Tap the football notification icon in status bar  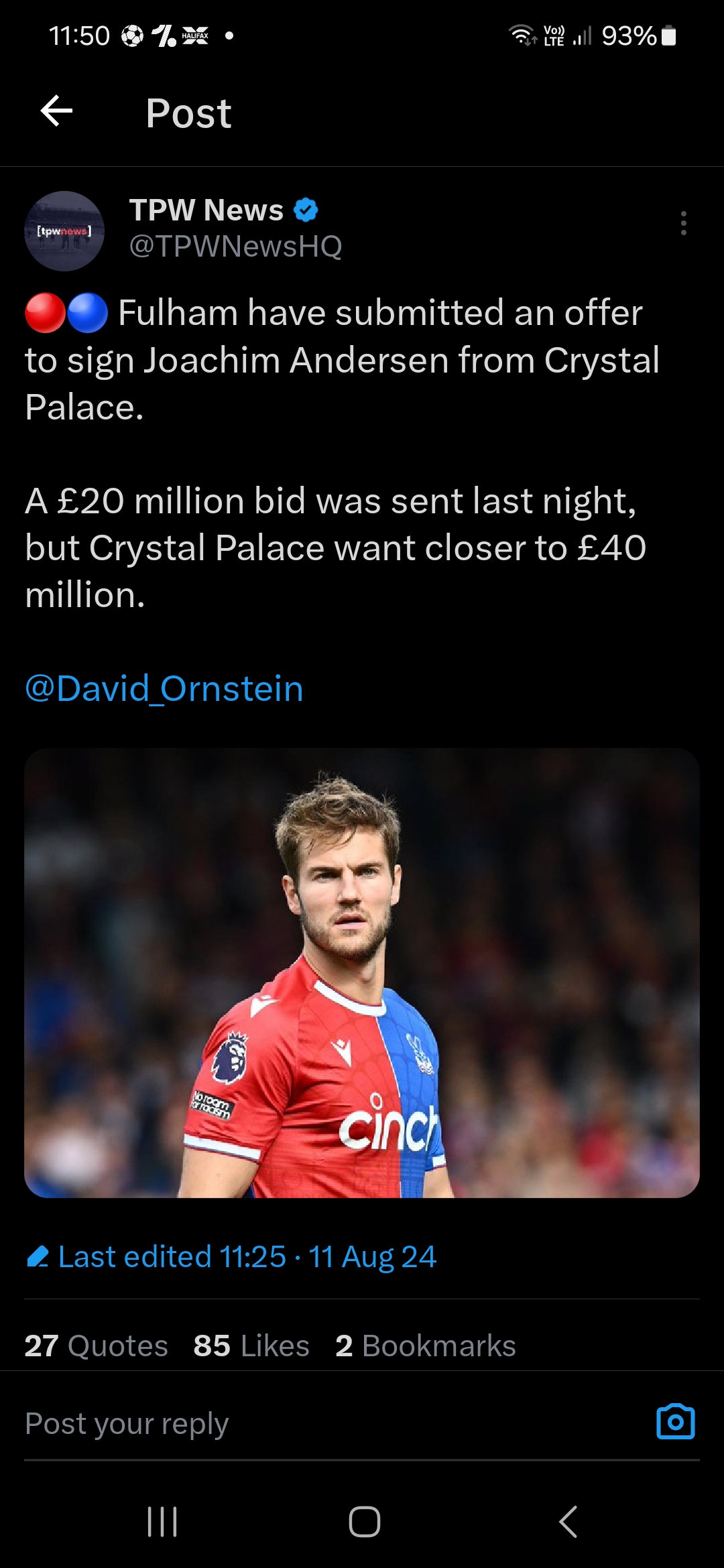pos(132,36)
